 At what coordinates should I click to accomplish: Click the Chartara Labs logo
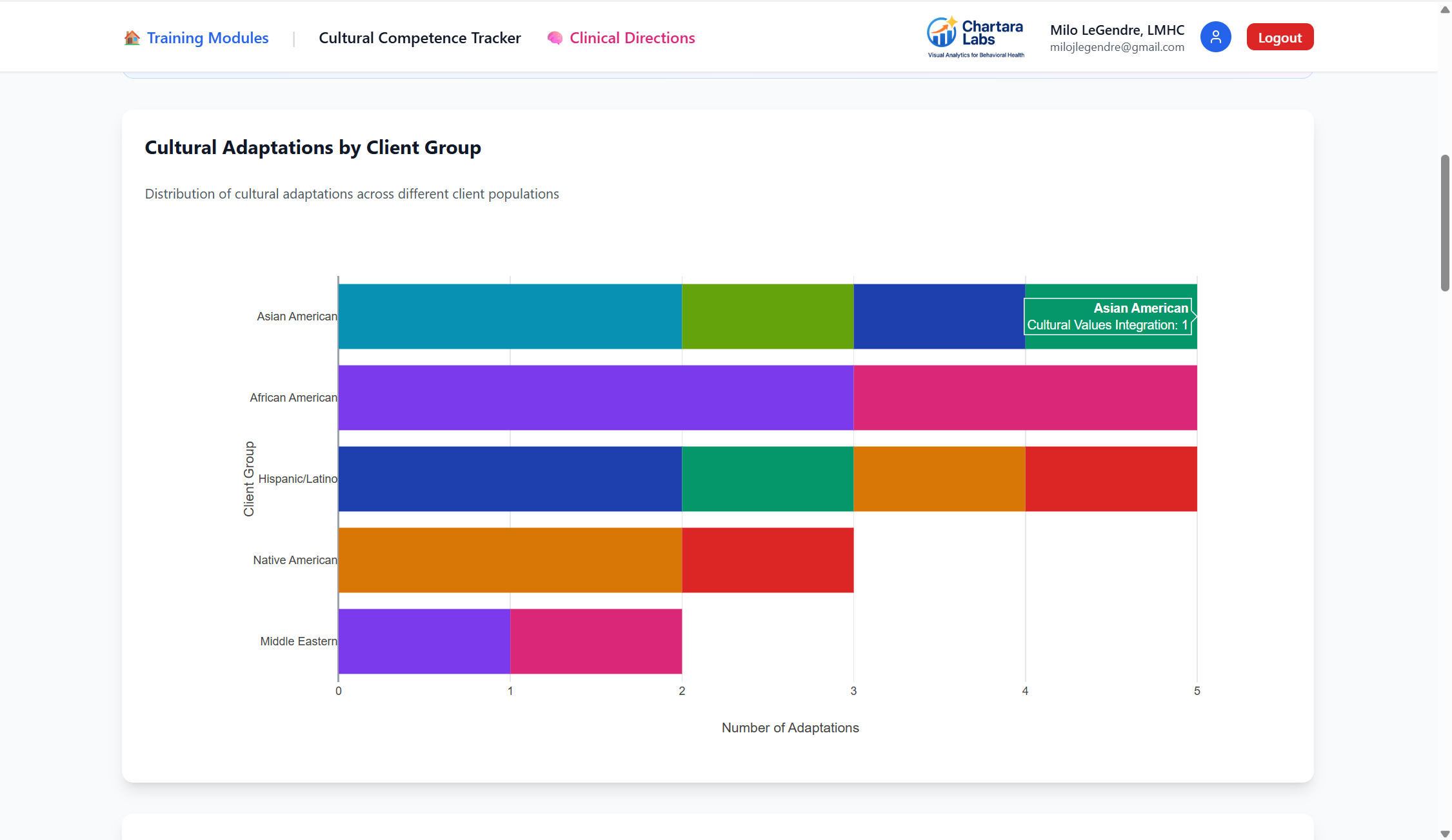coord(975,37)
